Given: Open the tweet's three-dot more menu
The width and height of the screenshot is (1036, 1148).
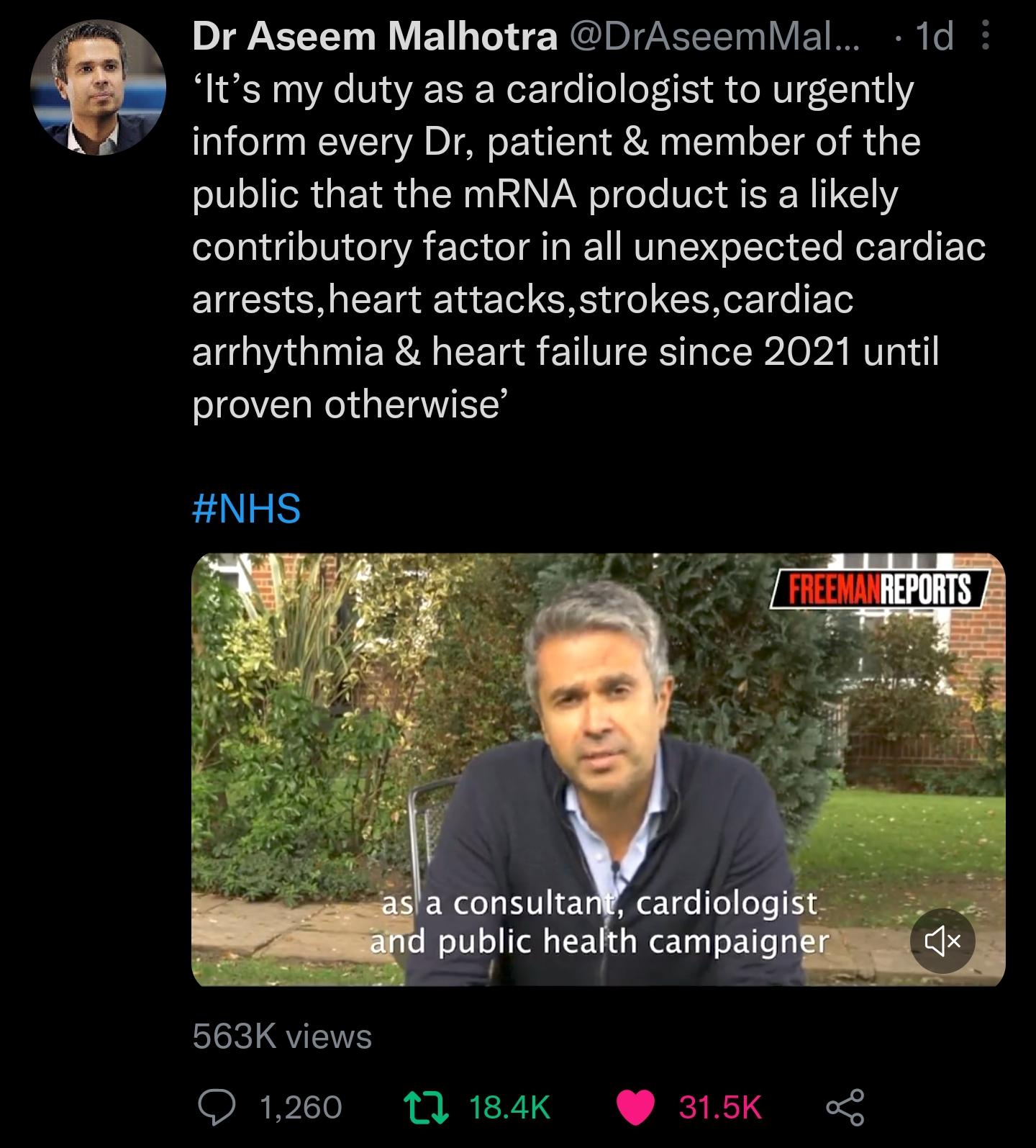Looking at the screenshot, I should click(985, 36).
